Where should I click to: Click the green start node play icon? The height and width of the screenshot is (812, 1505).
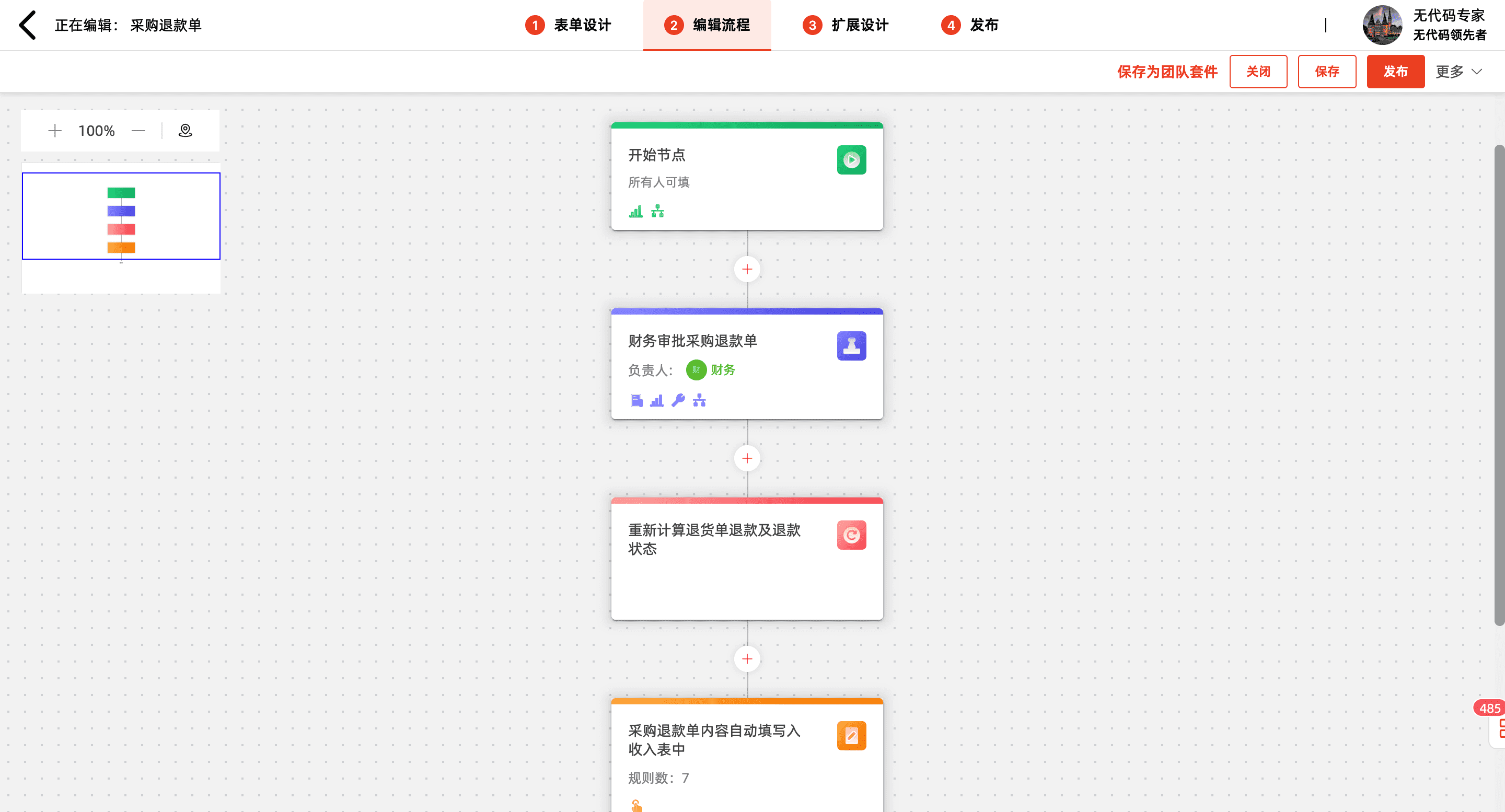pyautogui.click(x=851, y=160)
